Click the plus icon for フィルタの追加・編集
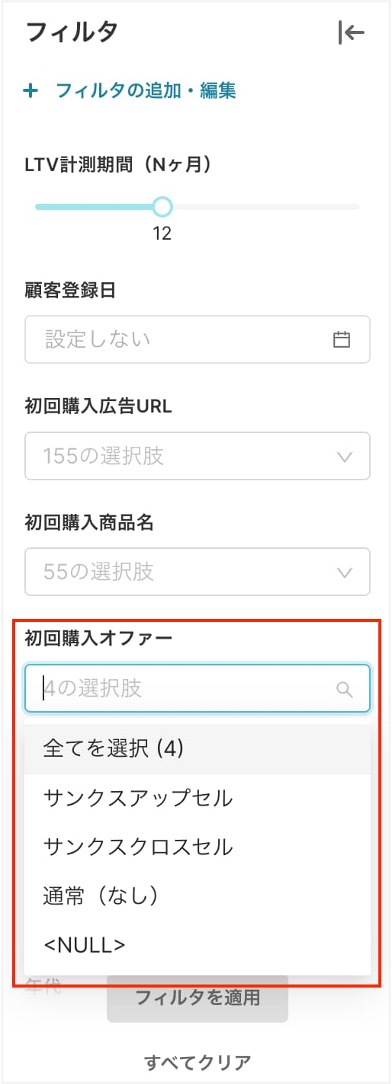 tap(30, 91)
